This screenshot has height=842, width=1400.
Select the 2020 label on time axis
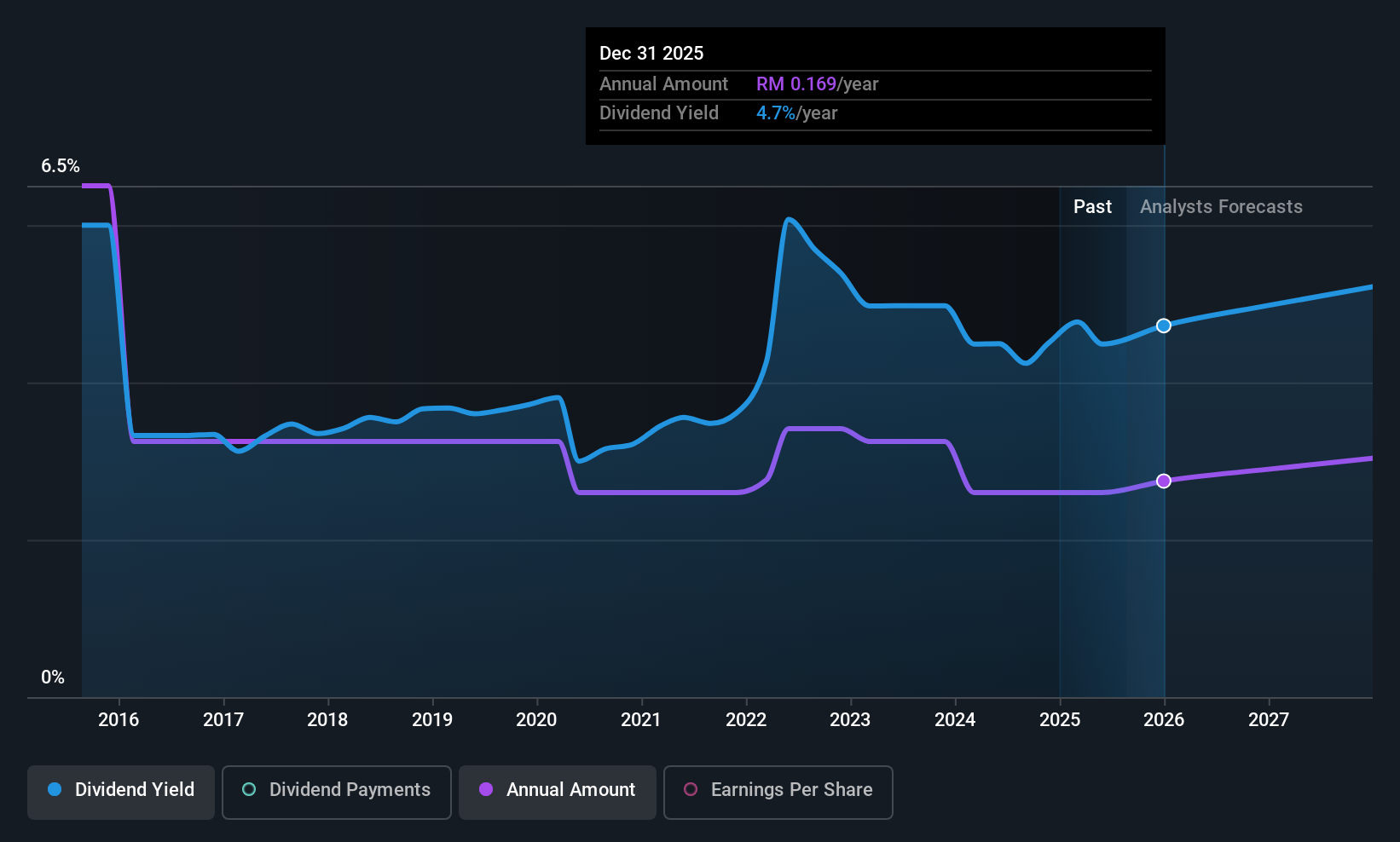point(536,720)
